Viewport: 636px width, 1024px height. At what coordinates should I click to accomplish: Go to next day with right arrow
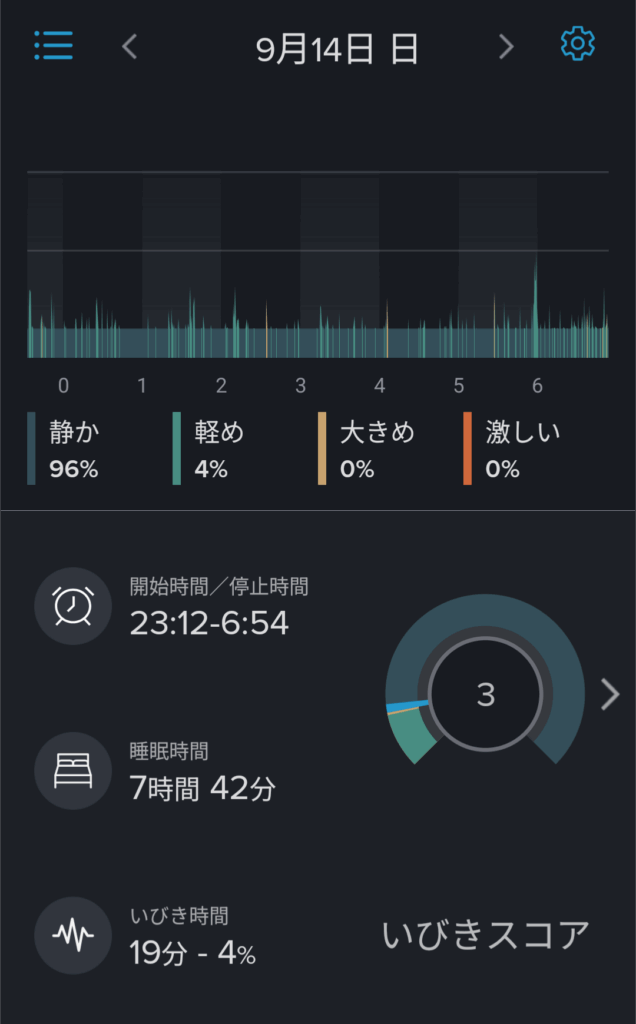[506, 47]
